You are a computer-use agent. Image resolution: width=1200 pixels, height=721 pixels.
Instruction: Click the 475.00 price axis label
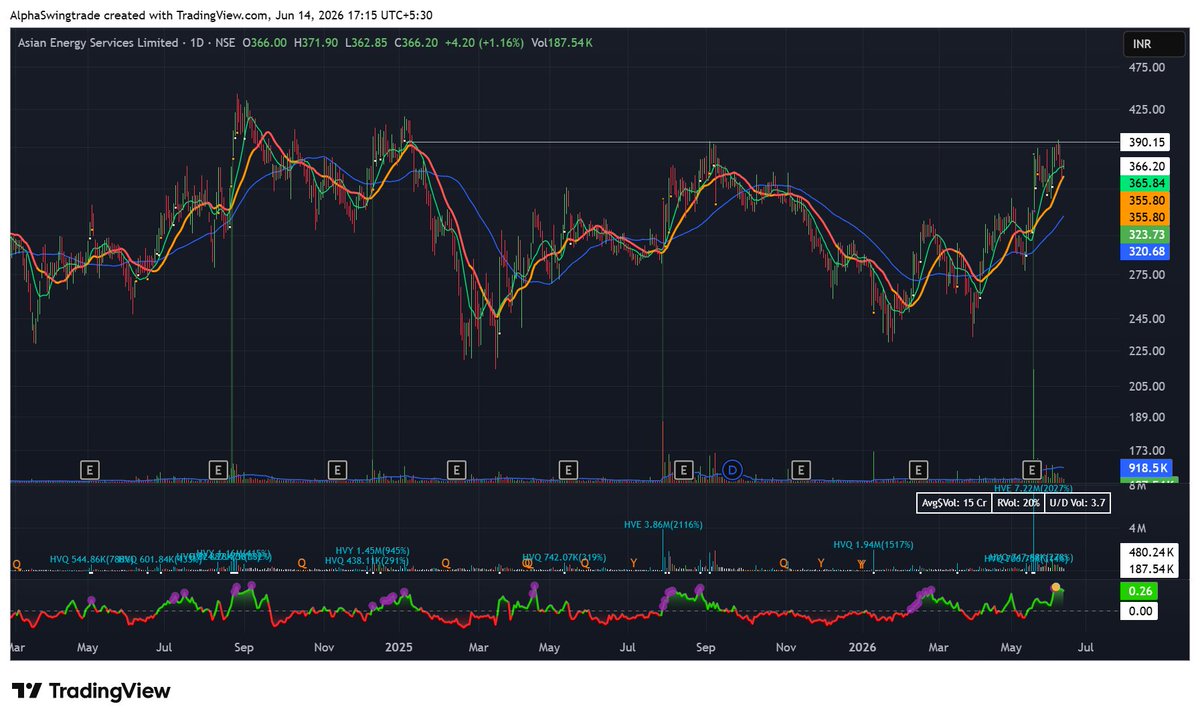point(1145,68)
